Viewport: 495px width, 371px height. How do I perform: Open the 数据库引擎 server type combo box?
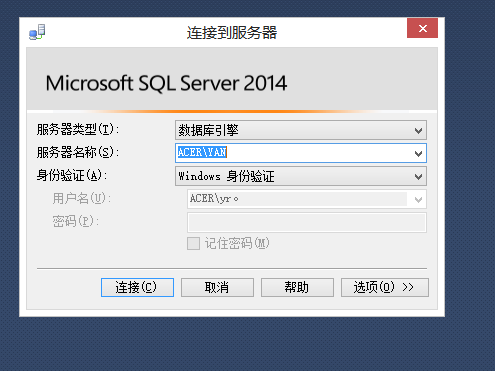tap(301, 130)
